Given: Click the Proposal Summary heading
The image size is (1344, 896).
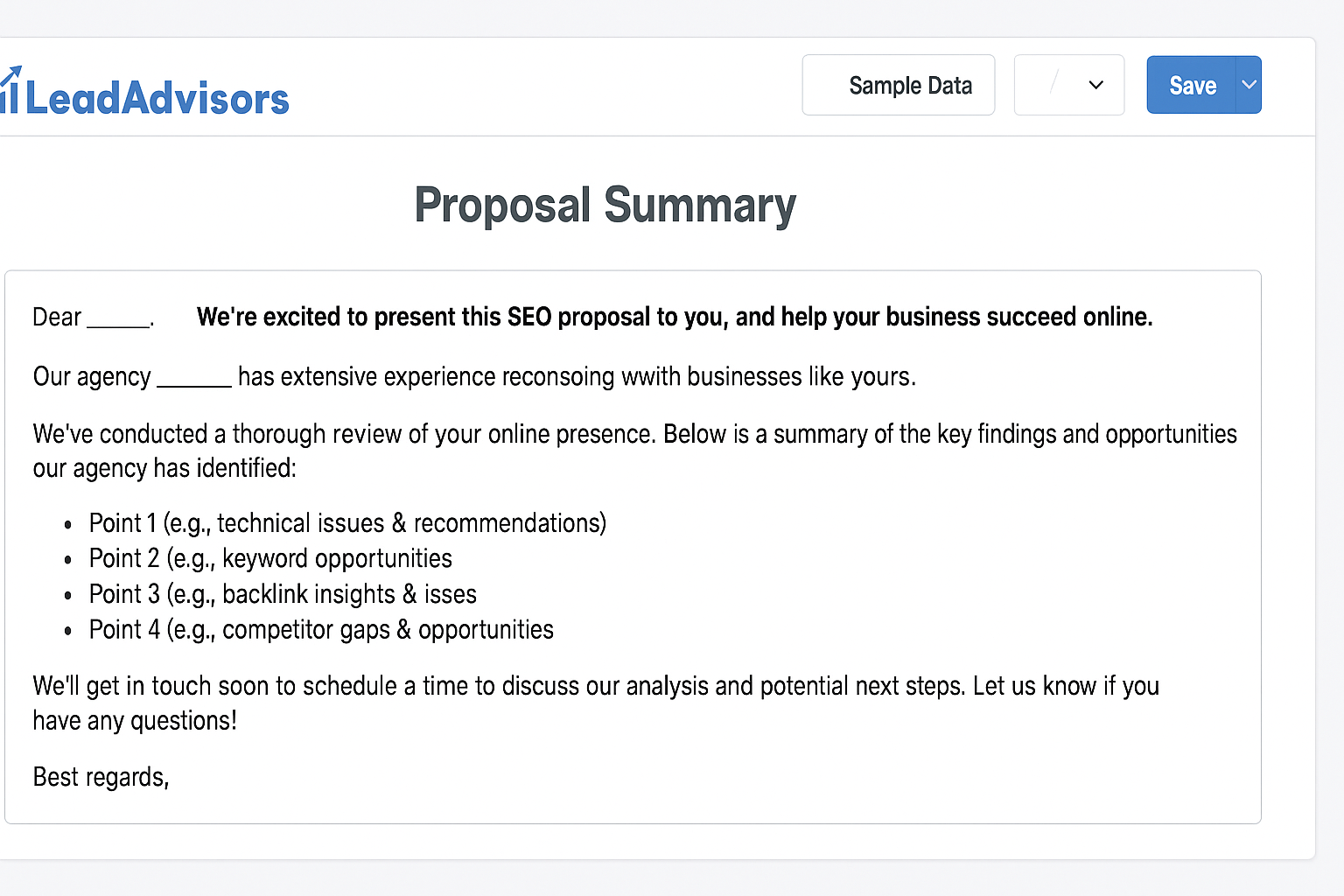Looking at the screenshot, I should 605,206.
